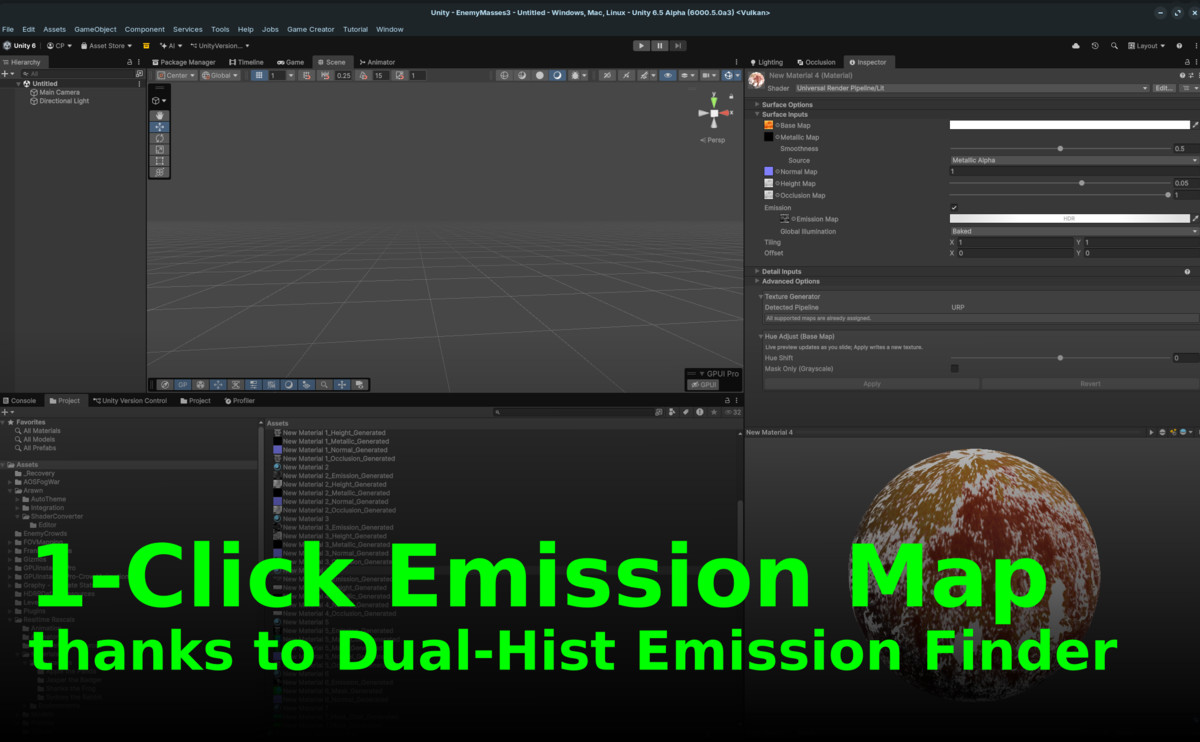Select the Scale tool

159,150
